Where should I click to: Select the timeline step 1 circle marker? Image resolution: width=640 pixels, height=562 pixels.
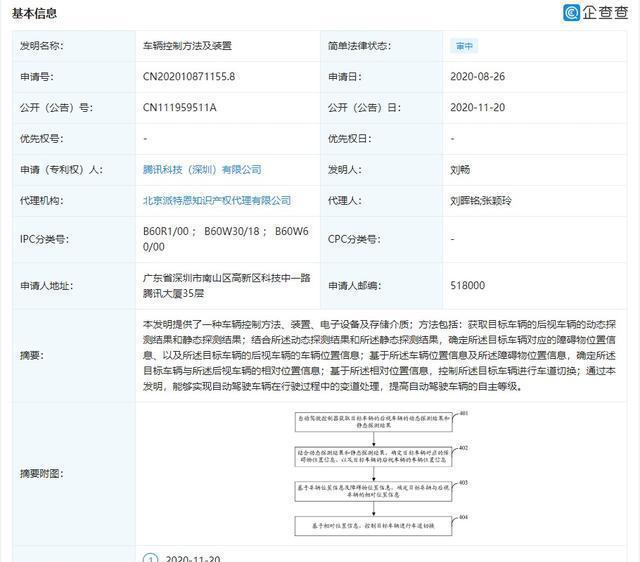(x=150, y=558)
